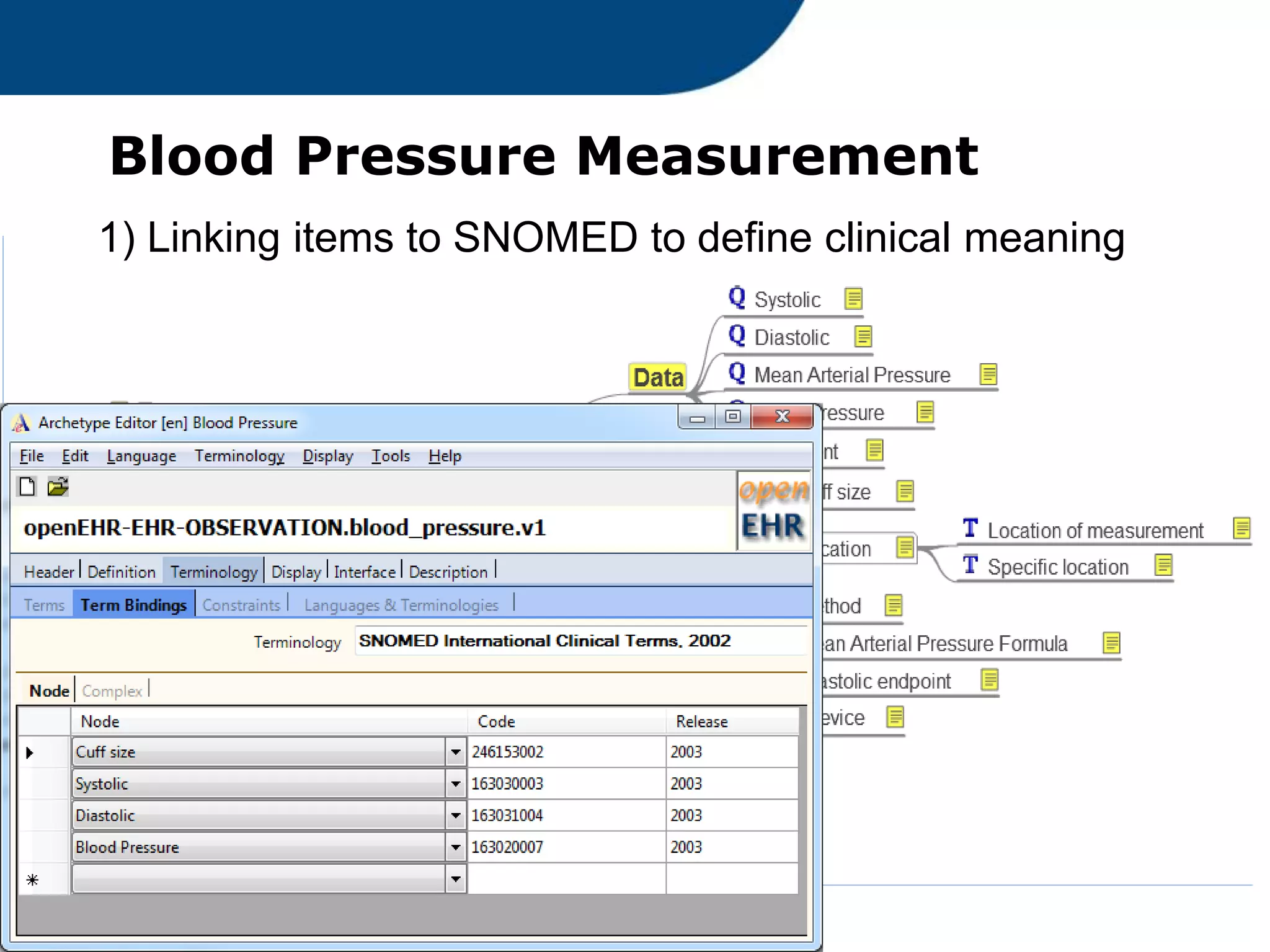Screen dimensions: 1270x952
Task: Click the SNOMED terminology field
Action: pos(580,640)
